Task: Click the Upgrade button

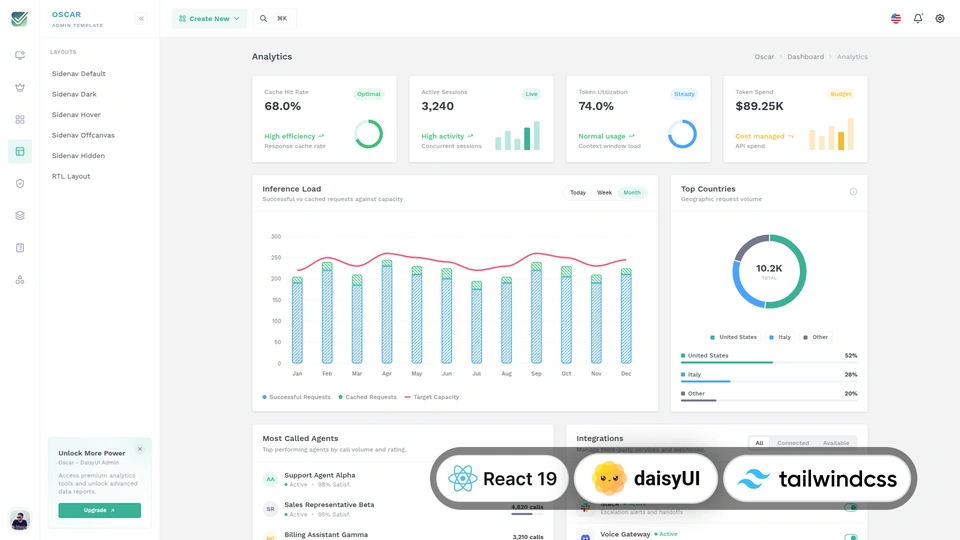Action: pos(100,510)
